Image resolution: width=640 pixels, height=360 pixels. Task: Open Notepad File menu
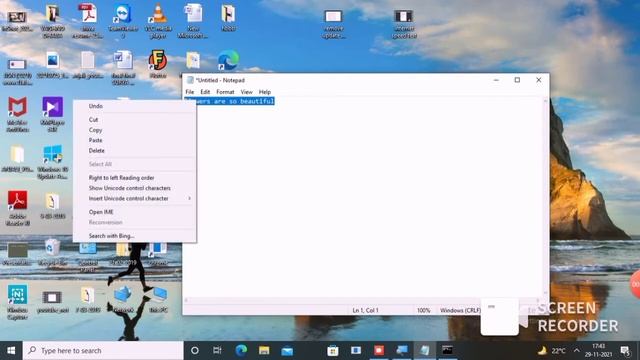[x=190, y=92]
